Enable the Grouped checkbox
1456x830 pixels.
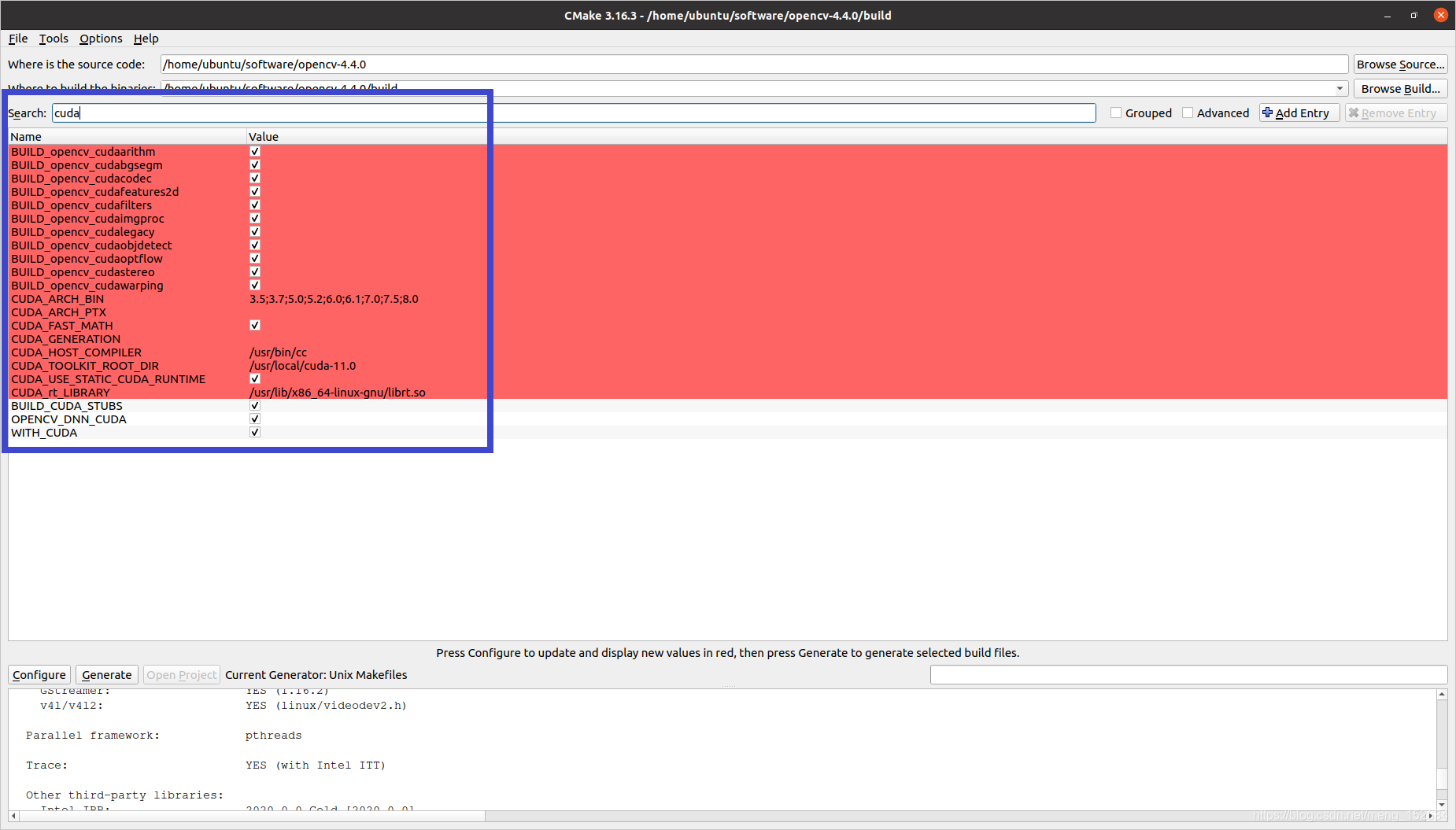pyautogui.click(x=1116, y=113)
